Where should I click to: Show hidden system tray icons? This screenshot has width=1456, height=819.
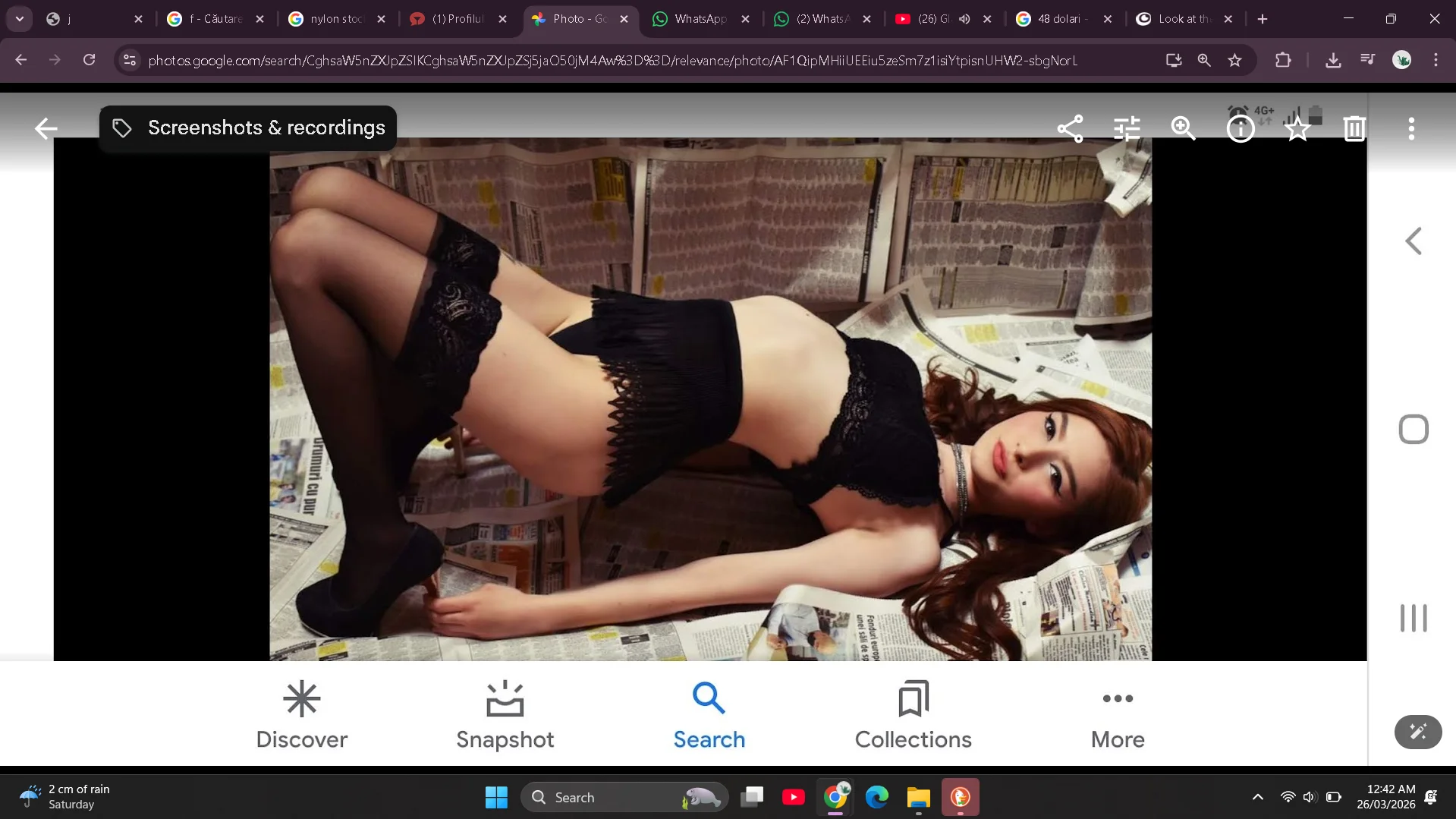pos(1257,797)
